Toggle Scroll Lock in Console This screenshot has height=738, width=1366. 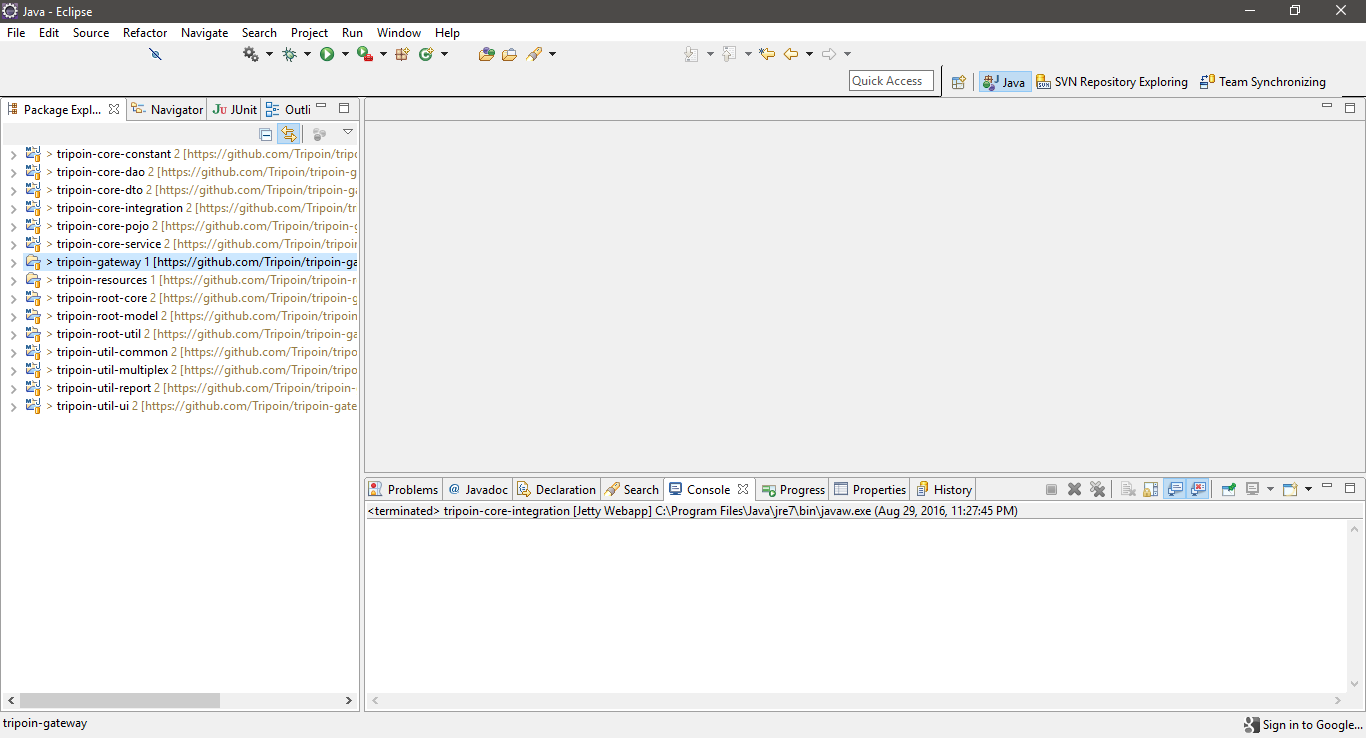pyautogui.click(x=1151, y=489)
